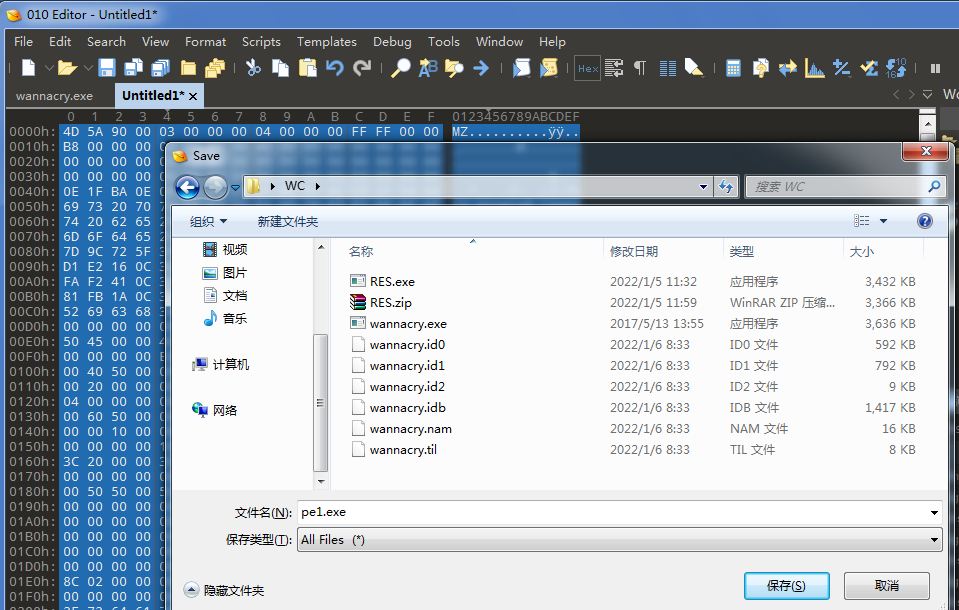The image size is (959, 610).
Task: Click the Copy toolbar icon
Action: (280, 68)
